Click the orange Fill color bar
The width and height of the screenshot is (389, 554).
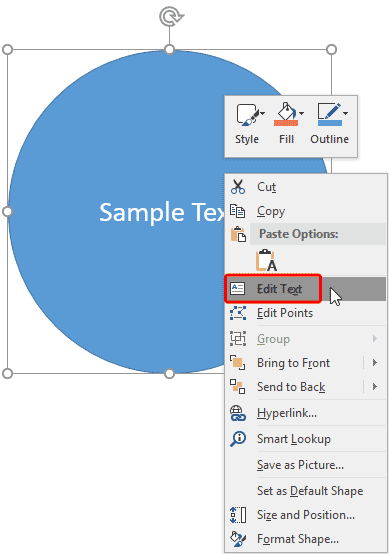click(x=286, y=123)
